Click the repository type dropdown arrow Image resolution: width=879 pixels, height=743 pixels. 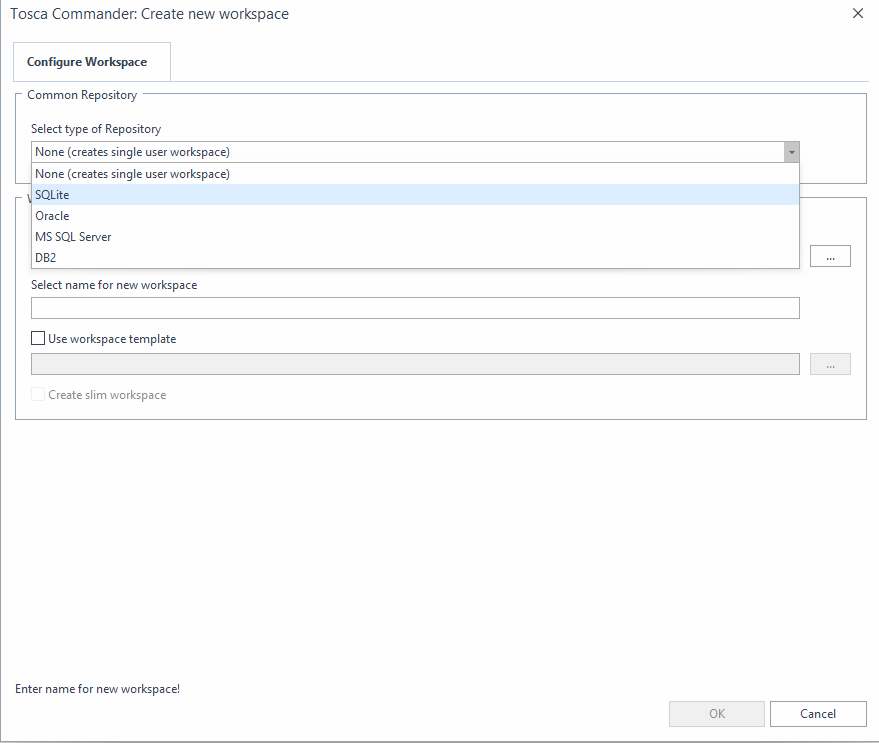coord(791,152)
